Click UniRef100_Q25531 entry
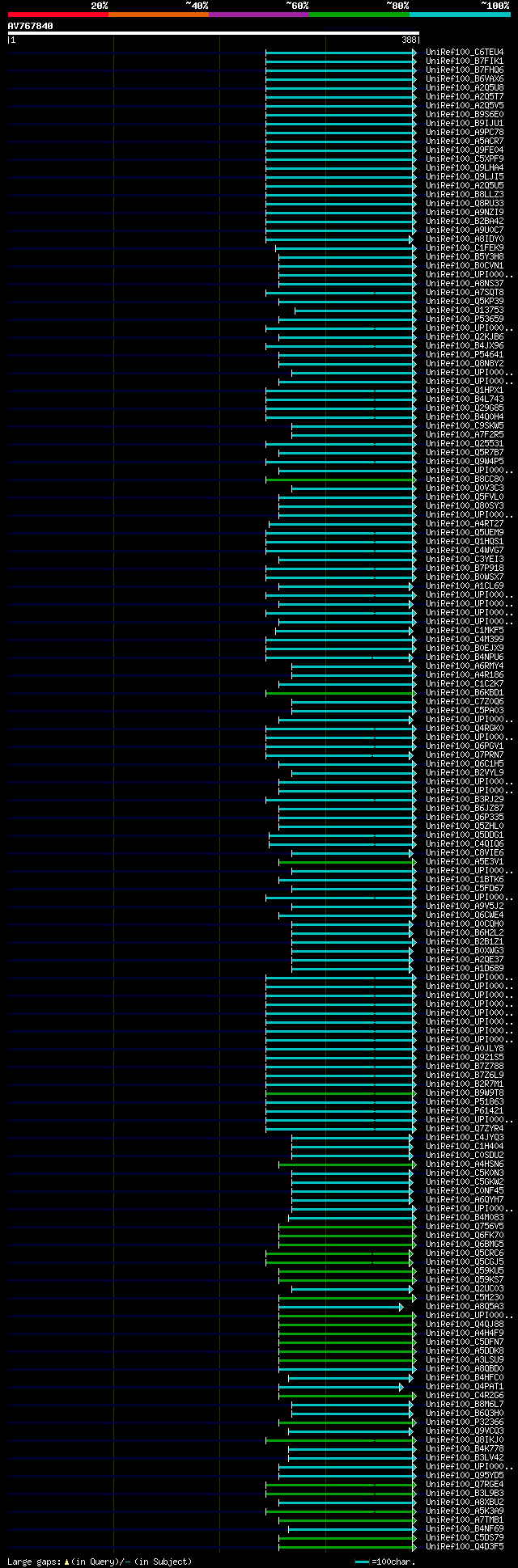This screenshot has width=518, height=1568. coord(465,444)
